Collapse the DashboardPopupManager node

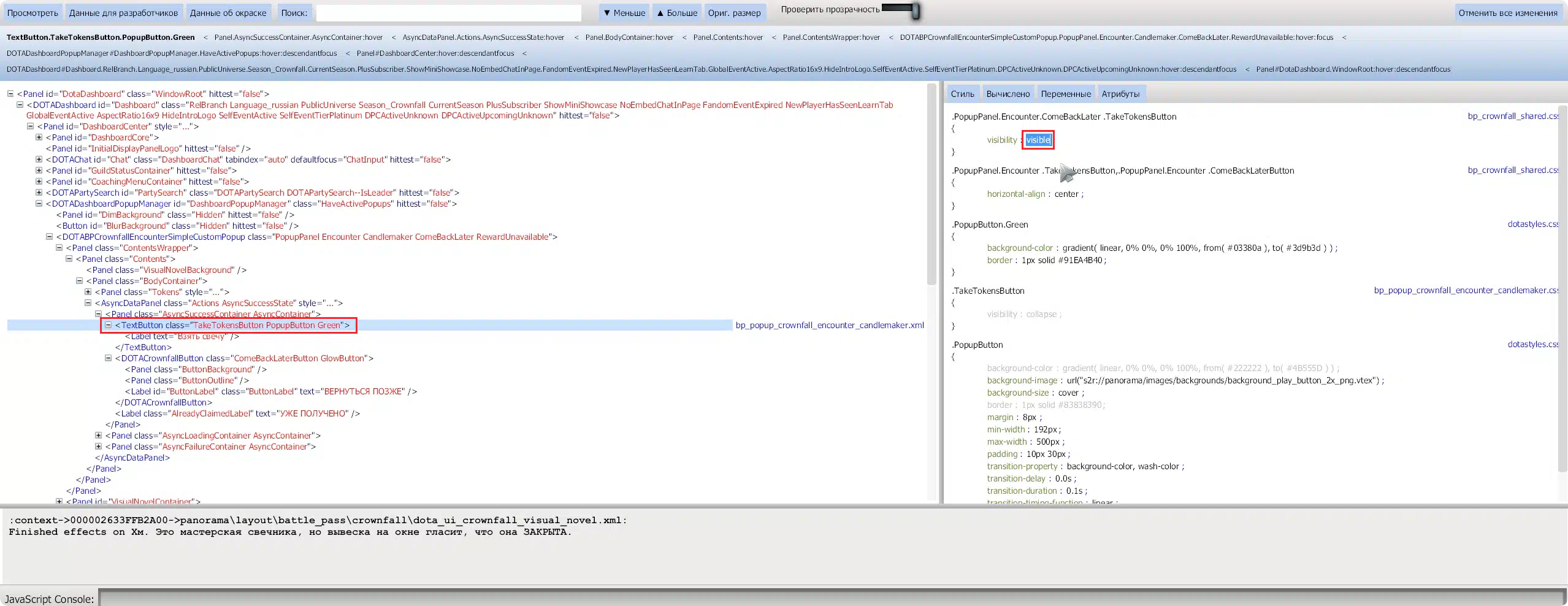39,204
